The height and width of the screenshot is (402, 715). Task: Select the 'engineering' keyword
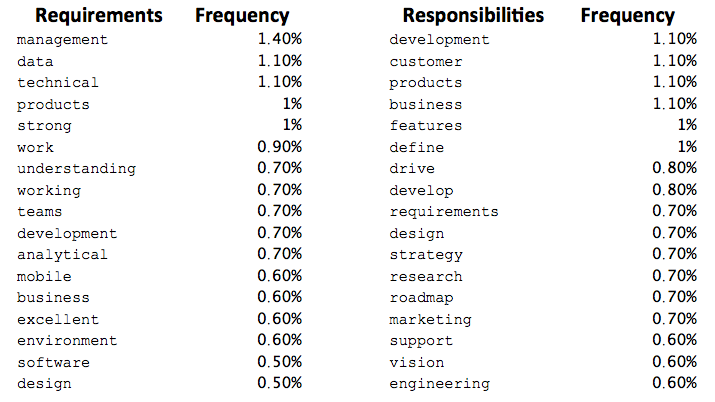[440, 384]
